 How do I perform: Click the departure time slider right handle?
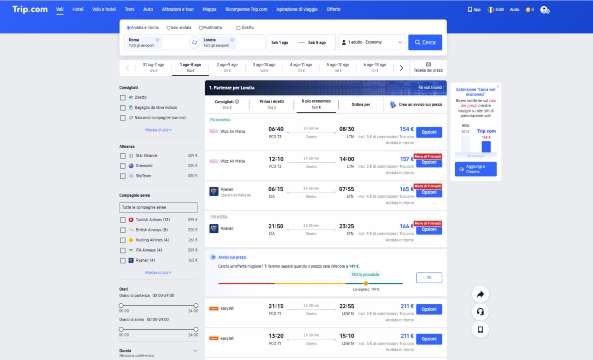pyautogui.click(x=196, y=305)
